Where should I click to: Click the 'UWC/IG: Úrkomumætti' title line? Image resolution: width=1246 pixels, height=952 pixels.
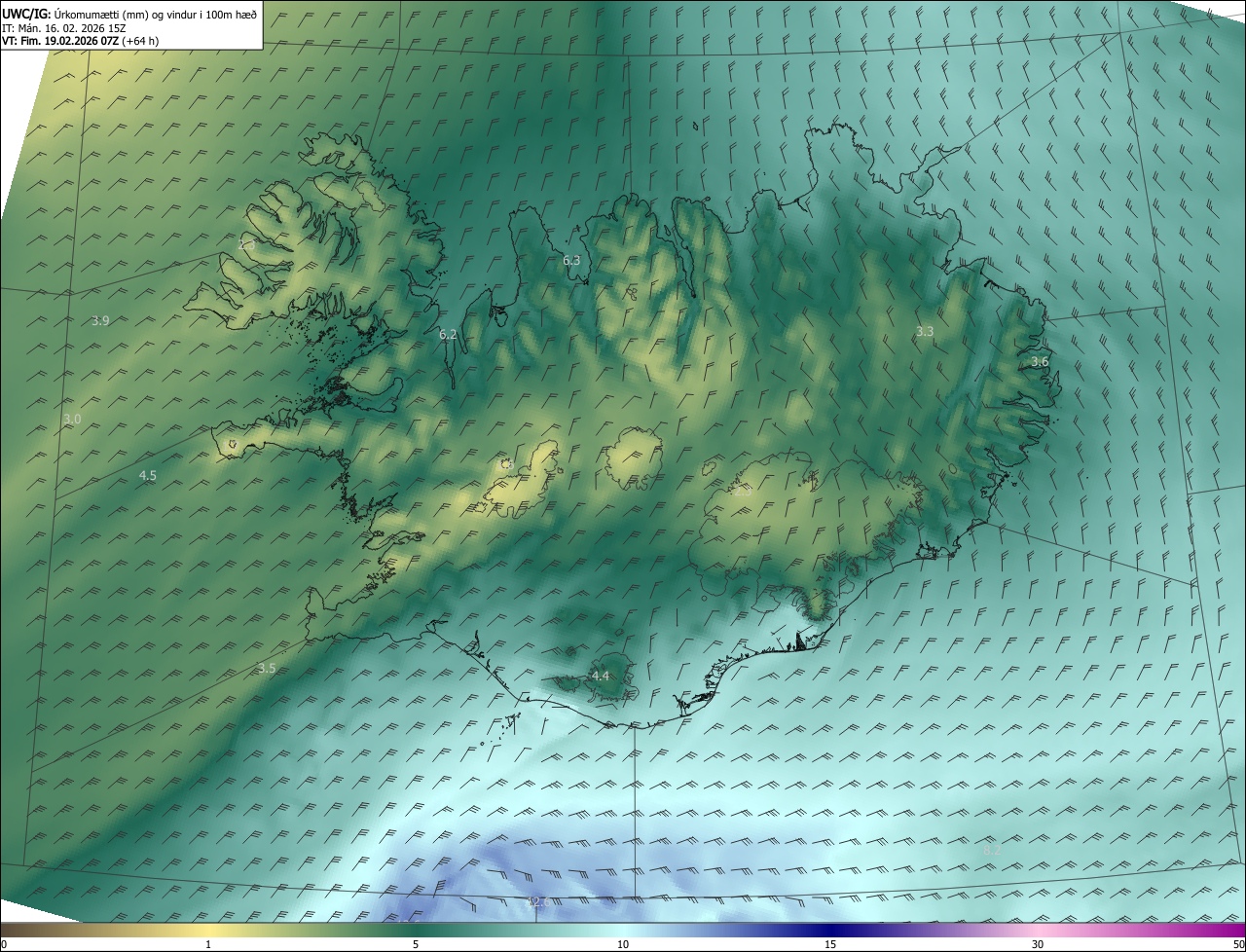coord(130,14)
